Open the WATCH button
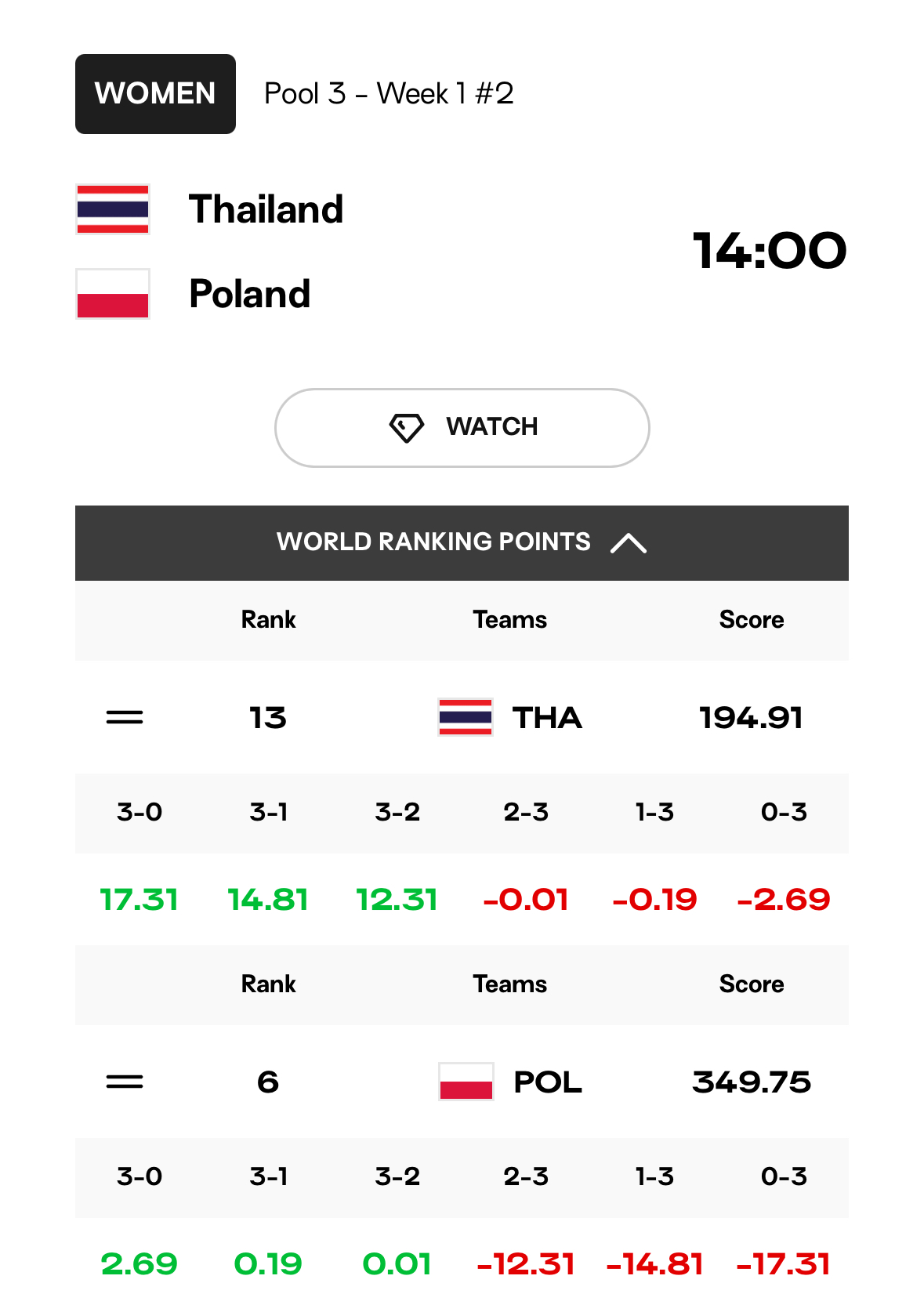Image resolution: width=924 pixels, height=1312 pixels. pyautogui.click(x=462, y=428)
